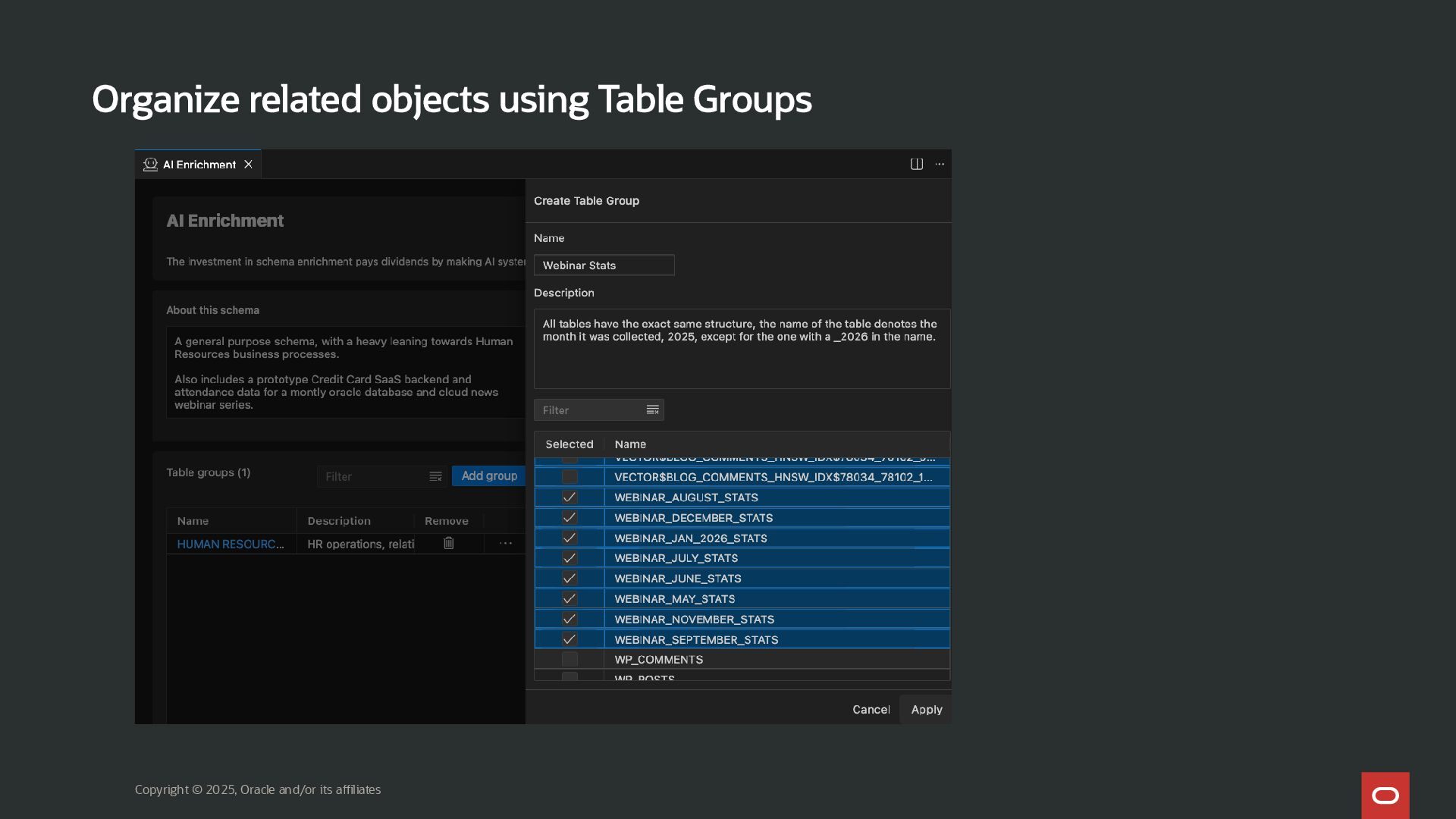Click the AI Enrichment tab icon
Image resolution: width=1456 pixels, height=819 pixels.
coord(150,164)
